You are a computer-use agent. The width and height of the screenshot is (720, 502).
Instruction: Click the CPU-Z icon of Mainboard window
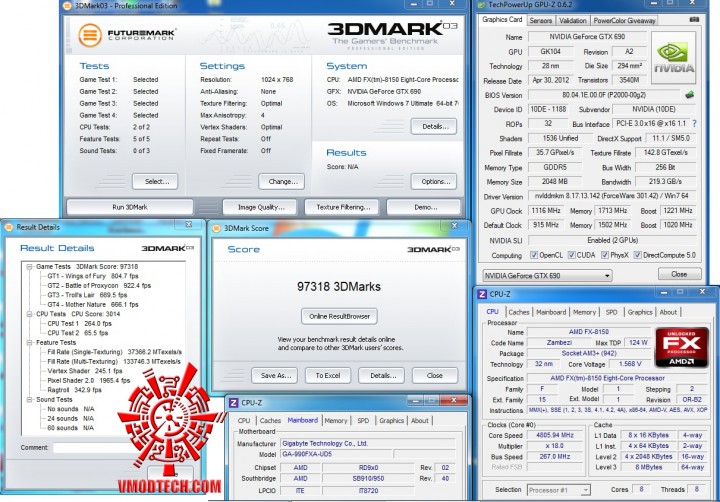coord(233,403)
